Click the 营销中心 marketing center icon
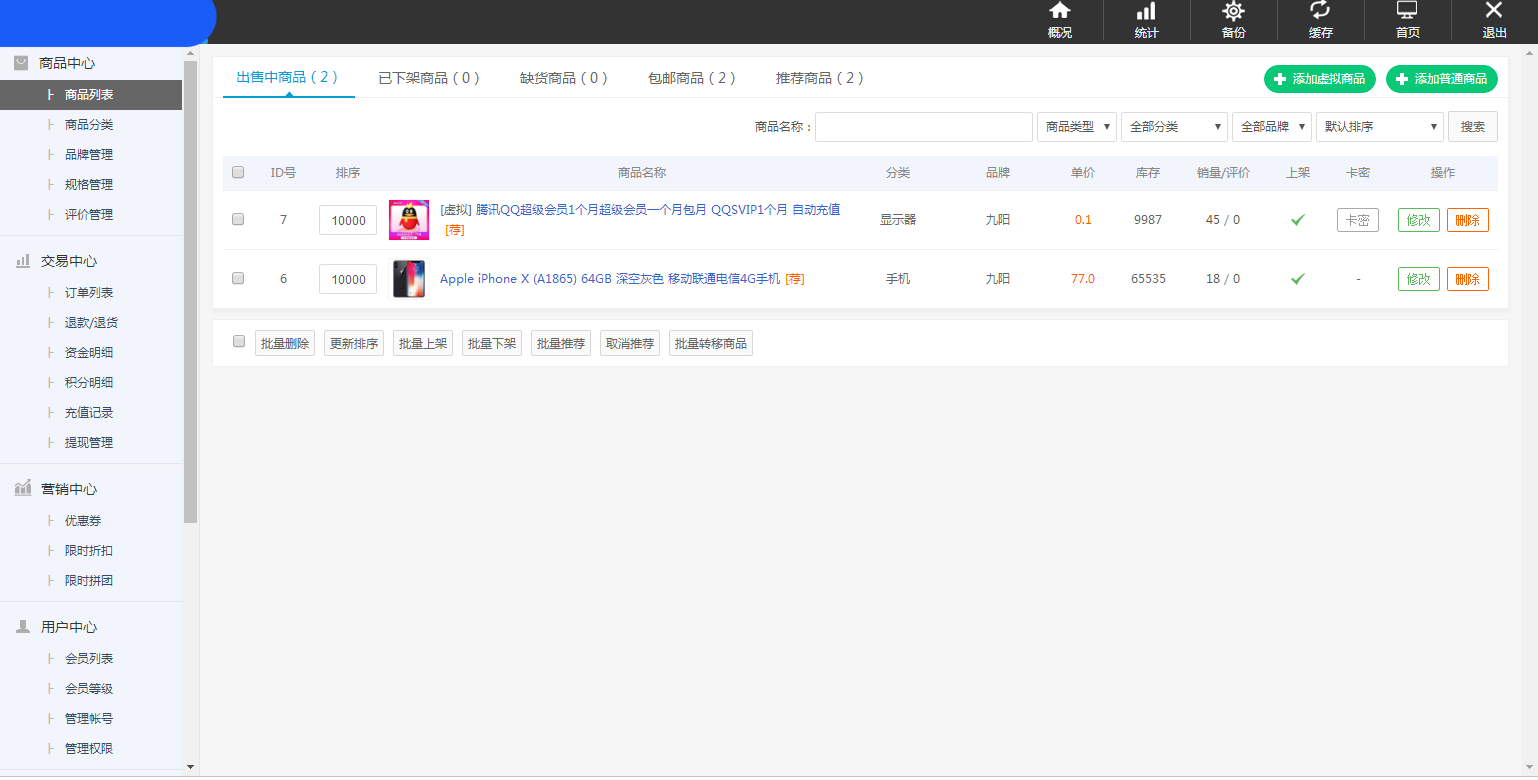1538x780 pixels. 22,488
